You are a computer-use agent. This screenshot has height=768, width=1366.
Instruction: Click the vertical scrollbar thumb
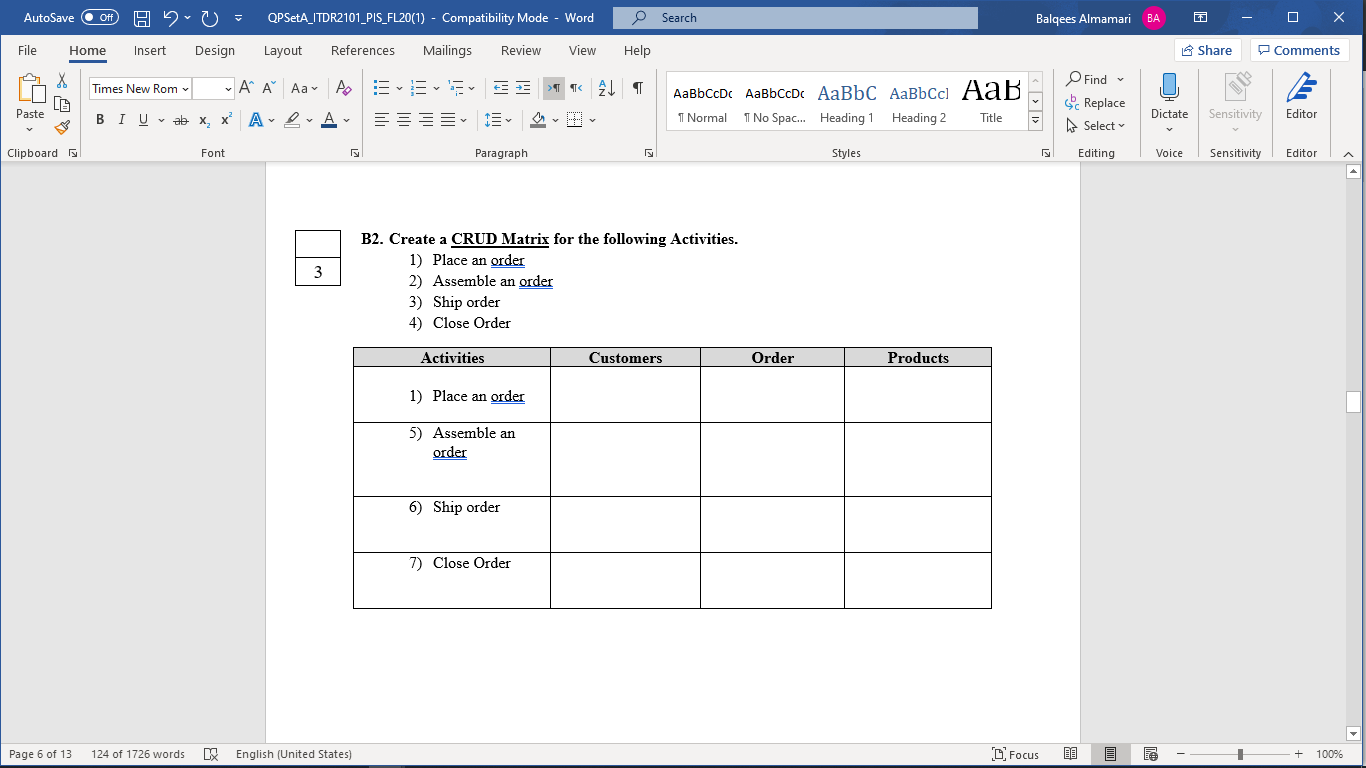tap(1354, 402)
